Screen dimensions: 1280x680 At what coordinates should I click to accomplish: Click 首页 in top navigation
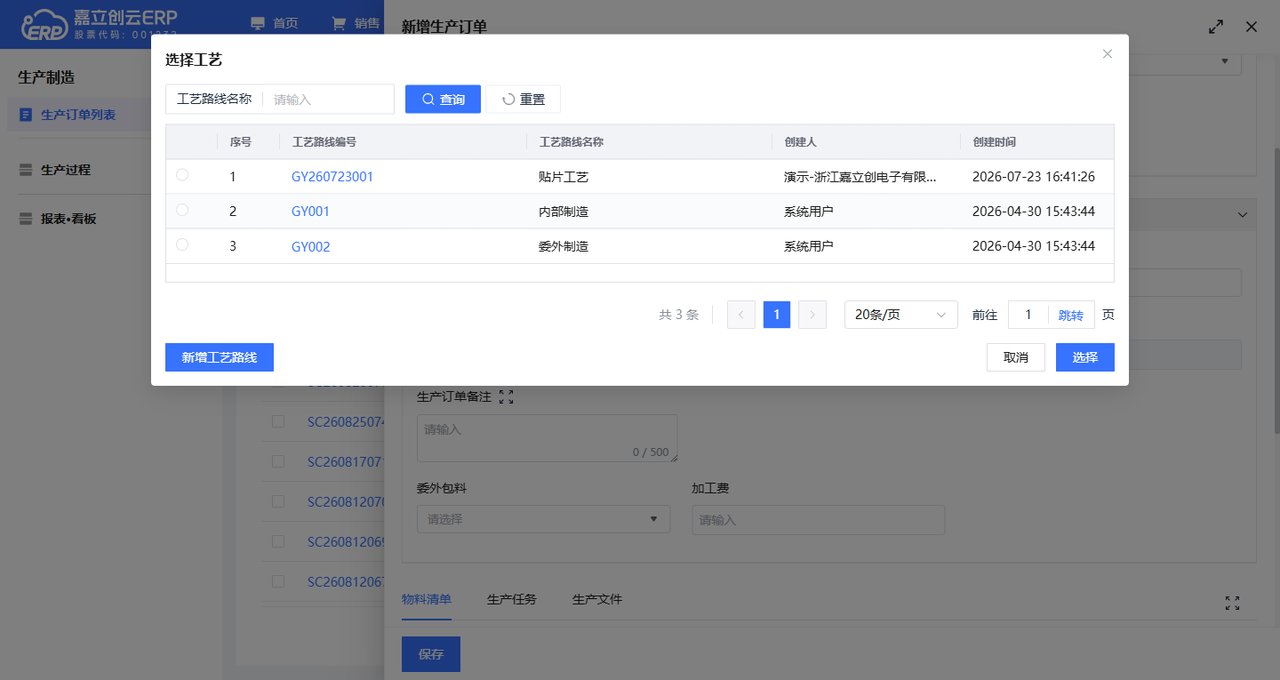click(274, 24)
